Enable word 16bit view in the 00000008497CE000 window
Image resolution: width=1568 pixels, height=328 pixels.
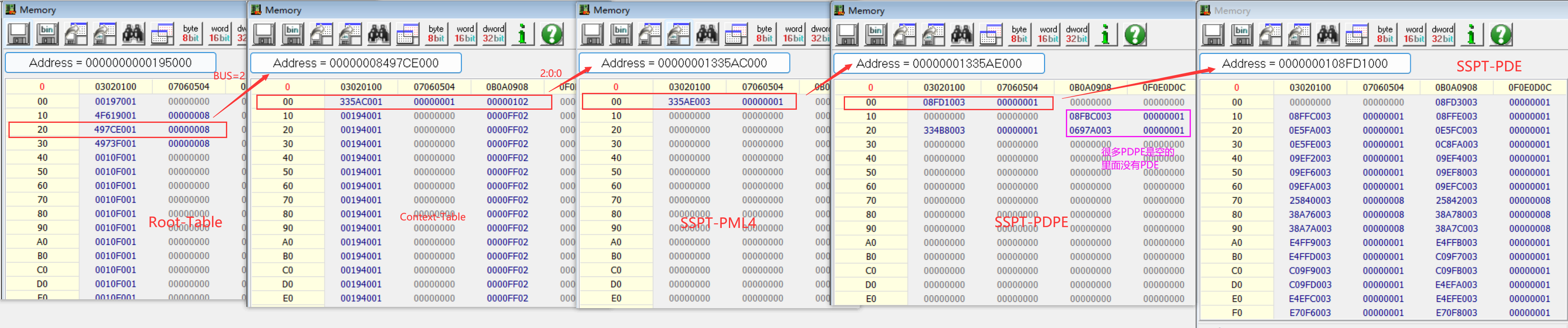(x=465, y=34)
